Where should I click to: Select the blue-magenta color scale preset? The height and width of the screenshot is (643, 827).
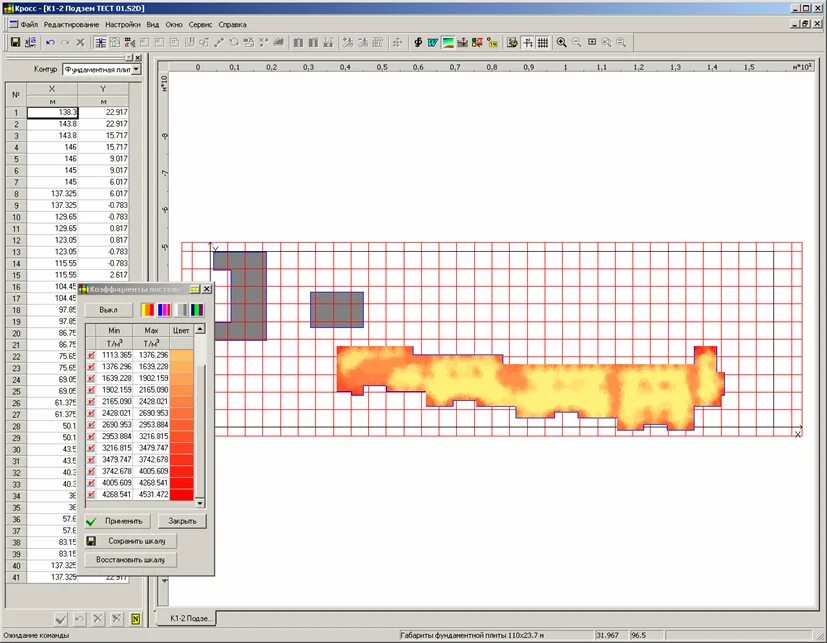point(164,310)
